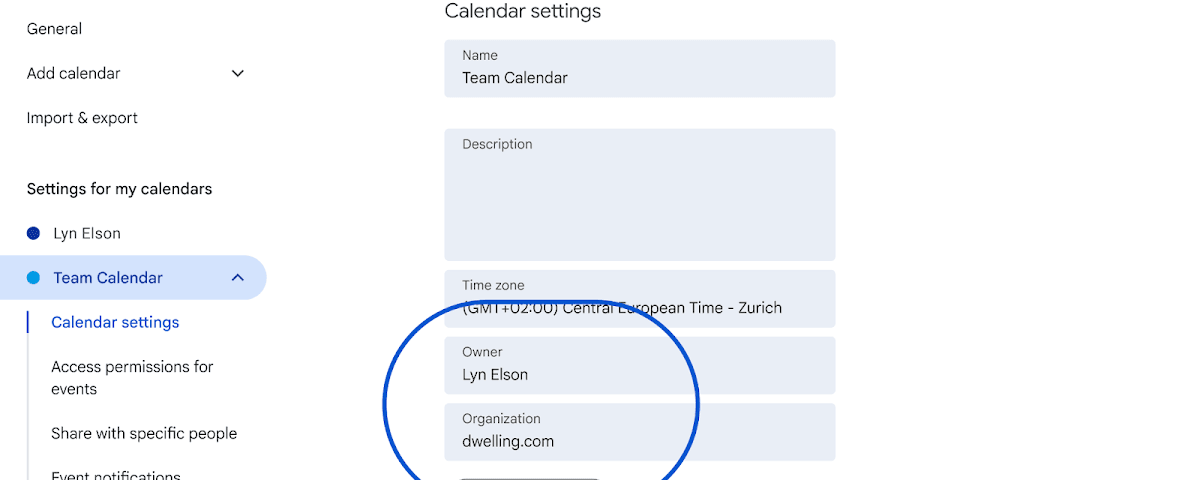Image resolution: width=1200 pixels, height=480 pixels.
Task: Open Import & export settings
Action: [82, 118]
